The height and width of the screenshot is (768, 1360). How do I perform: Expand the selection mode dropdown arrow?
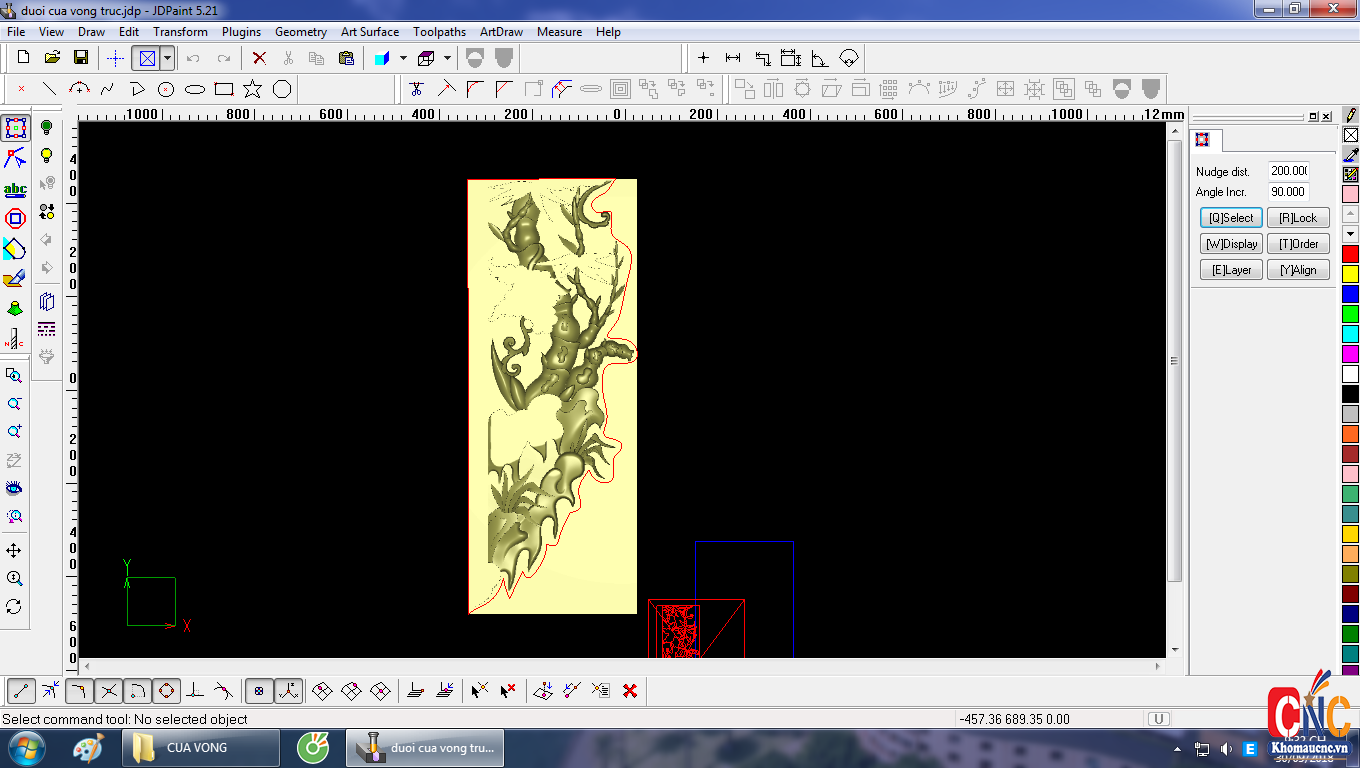tap(167, 58)
